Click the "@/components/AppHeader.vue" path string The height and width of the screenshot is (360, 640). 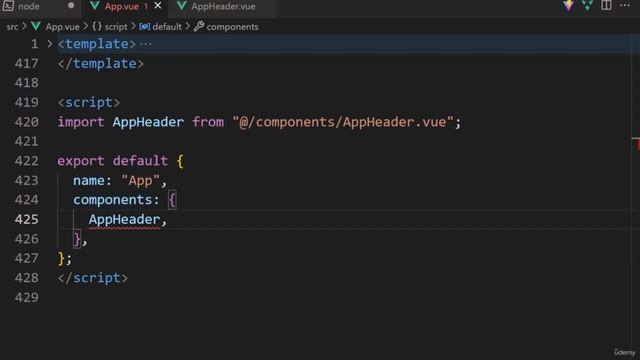[x=343, y=122]
